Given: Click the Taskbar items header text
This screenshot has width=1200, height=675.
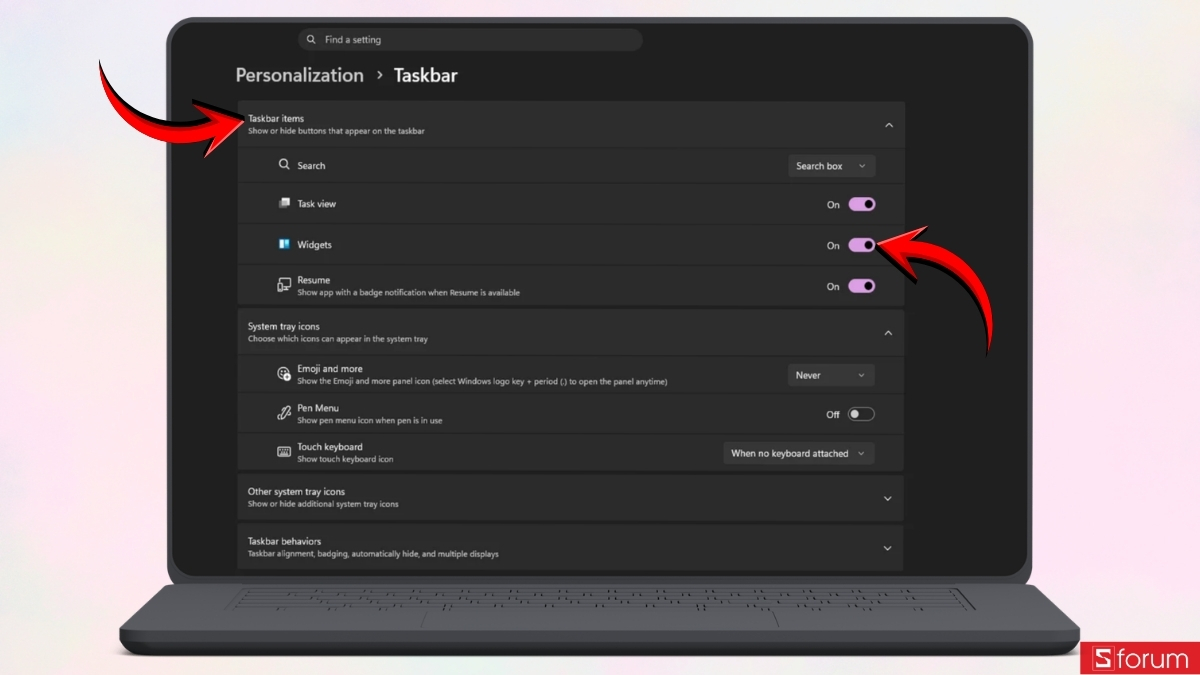Looking at the screenshot, I should click(x=276, y=118).
